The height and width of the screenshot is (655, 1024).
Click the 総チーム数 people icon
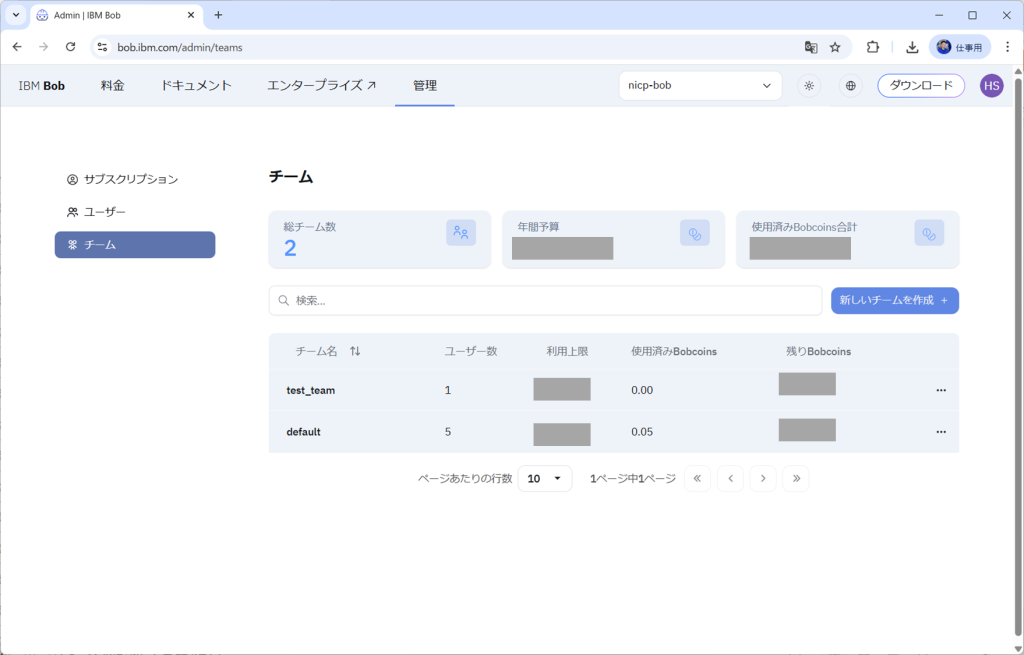tap(461, 232)
